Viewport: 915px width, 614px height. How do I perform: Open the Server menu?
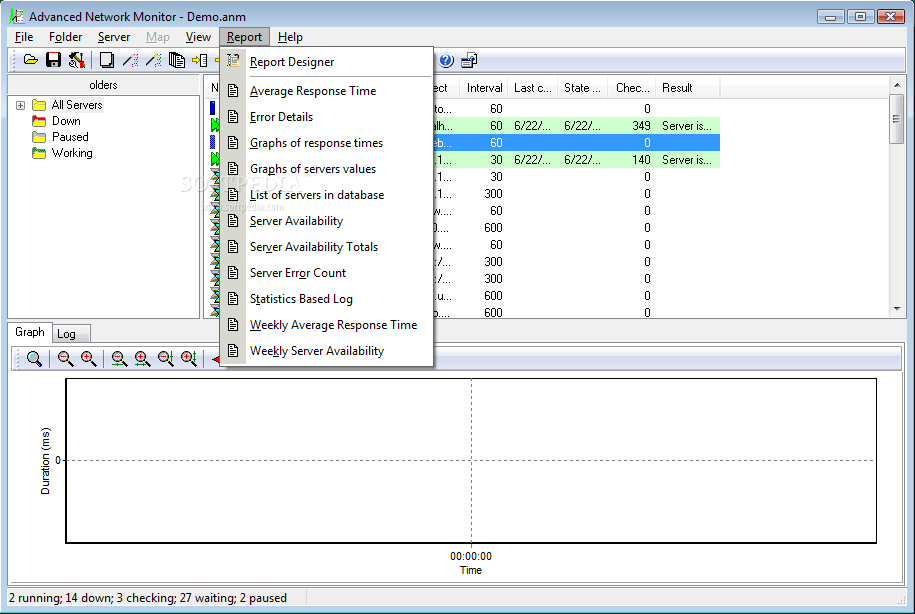[114, 37]
